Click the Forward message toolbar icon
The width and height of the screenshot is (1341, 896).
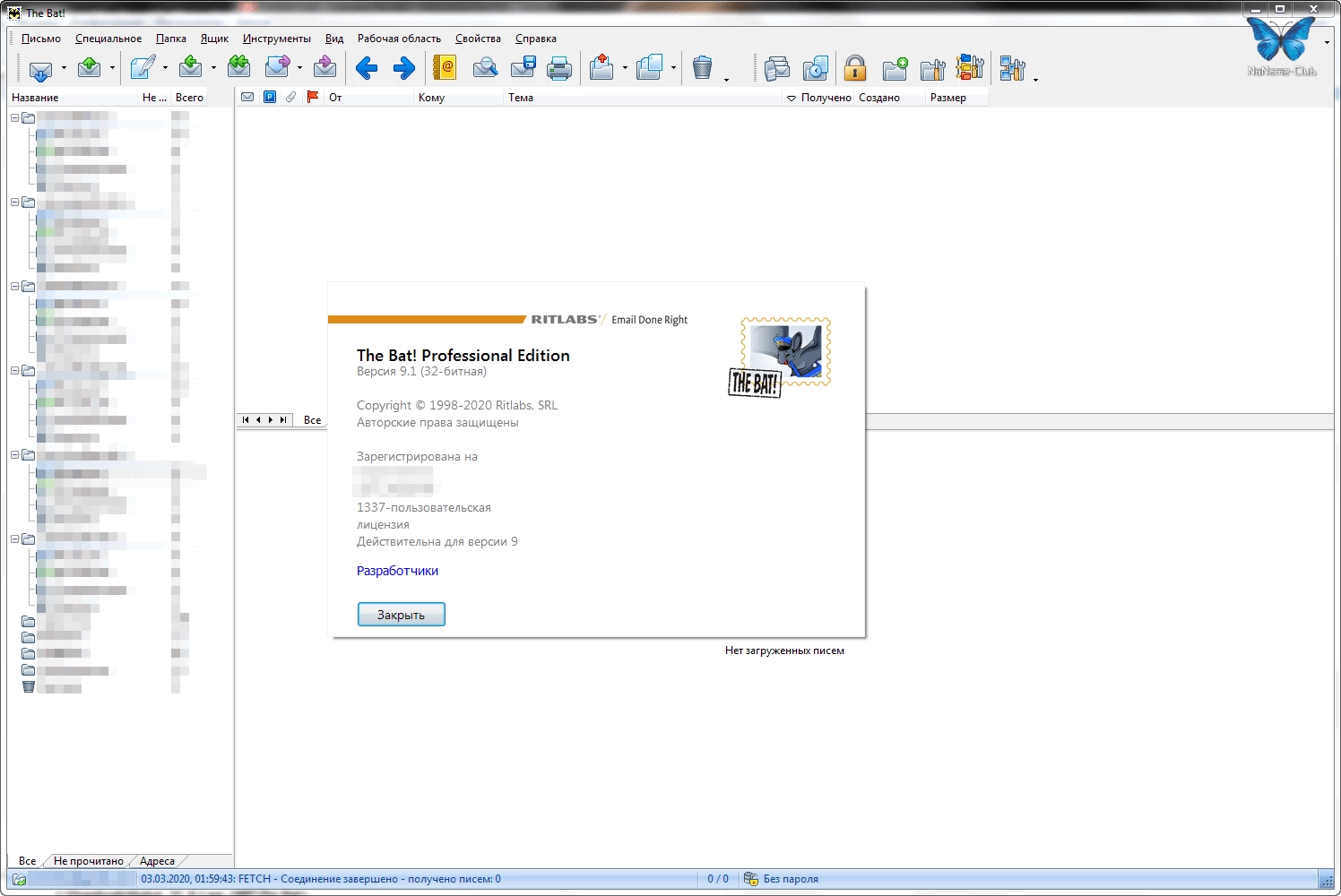click(x=278, y=67)
